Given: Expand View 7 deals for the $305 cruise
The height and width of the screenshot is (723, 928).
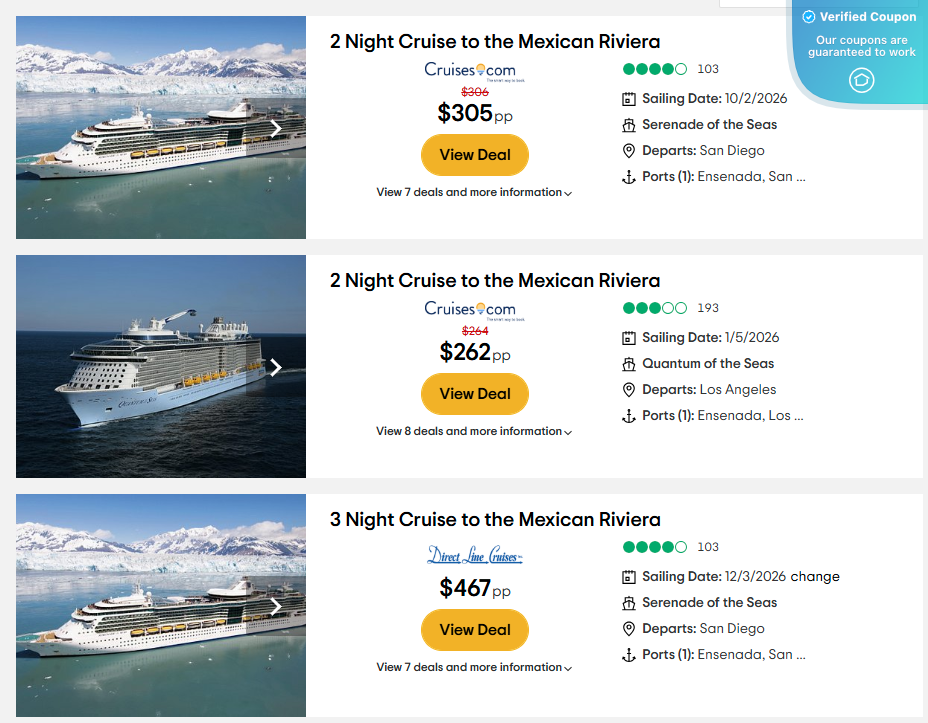Looking at the screenshot, I should tap(474, 192).
